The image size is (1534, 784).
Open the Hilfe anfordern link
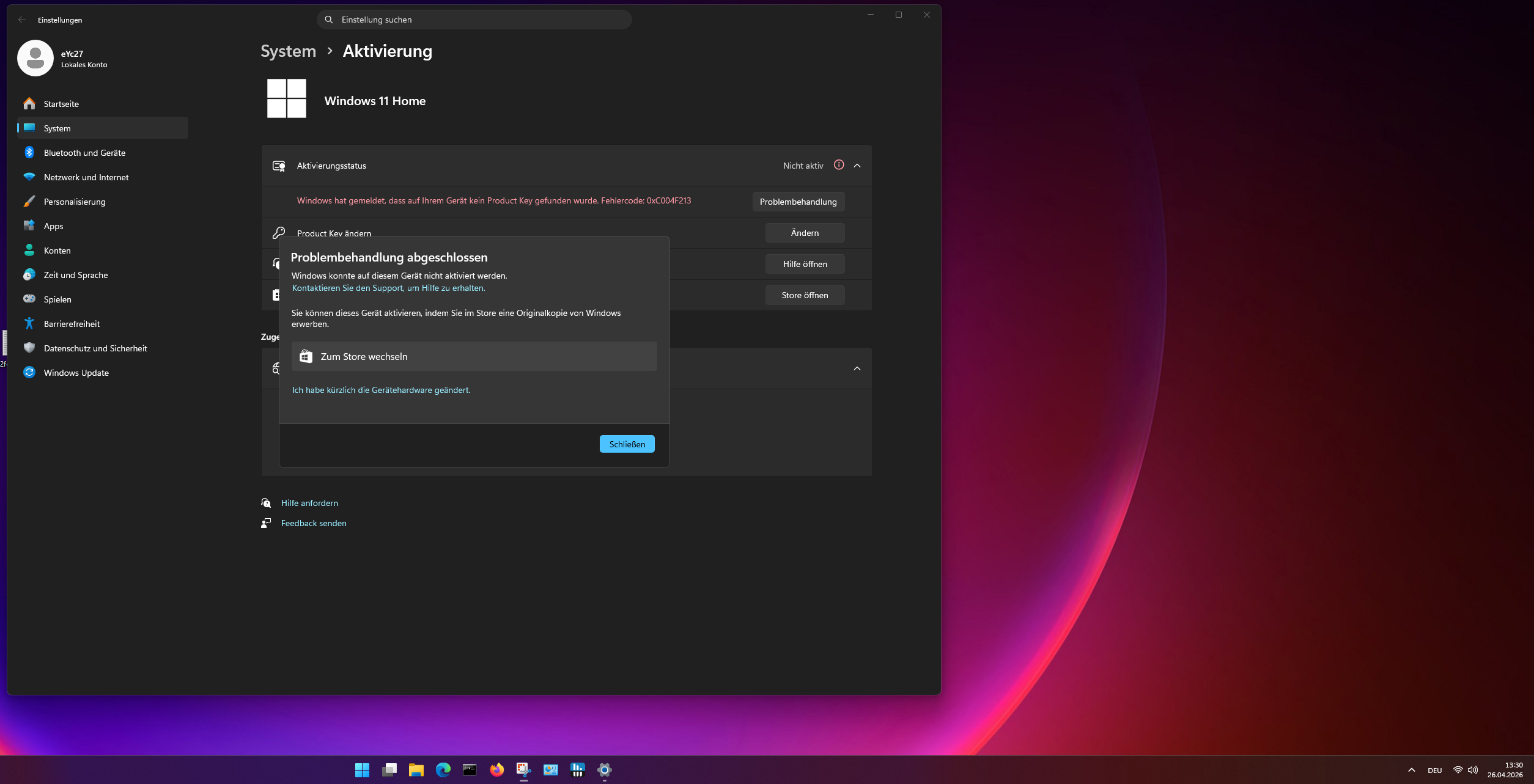(309, 503)
